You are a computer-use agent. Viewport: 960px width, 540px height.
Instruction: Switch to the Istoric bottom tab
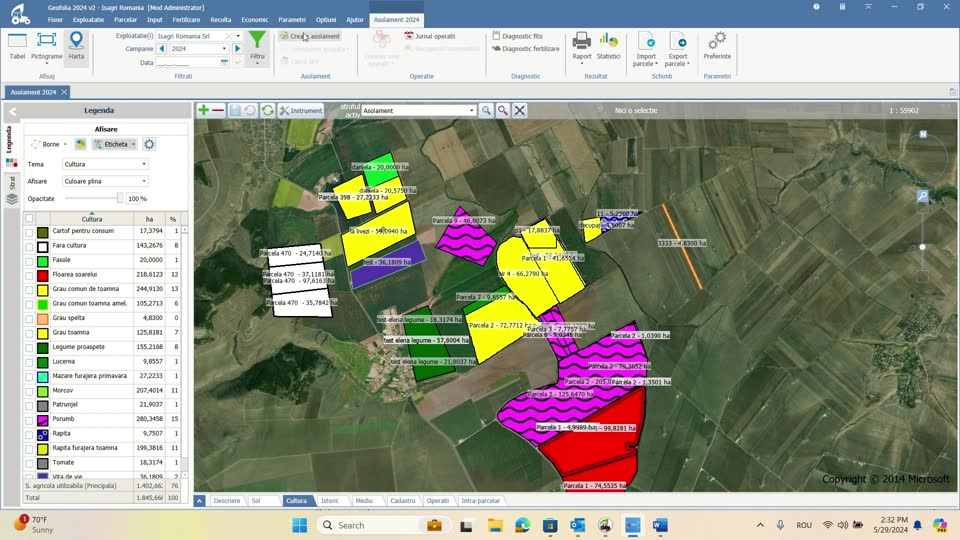[329, 501]
